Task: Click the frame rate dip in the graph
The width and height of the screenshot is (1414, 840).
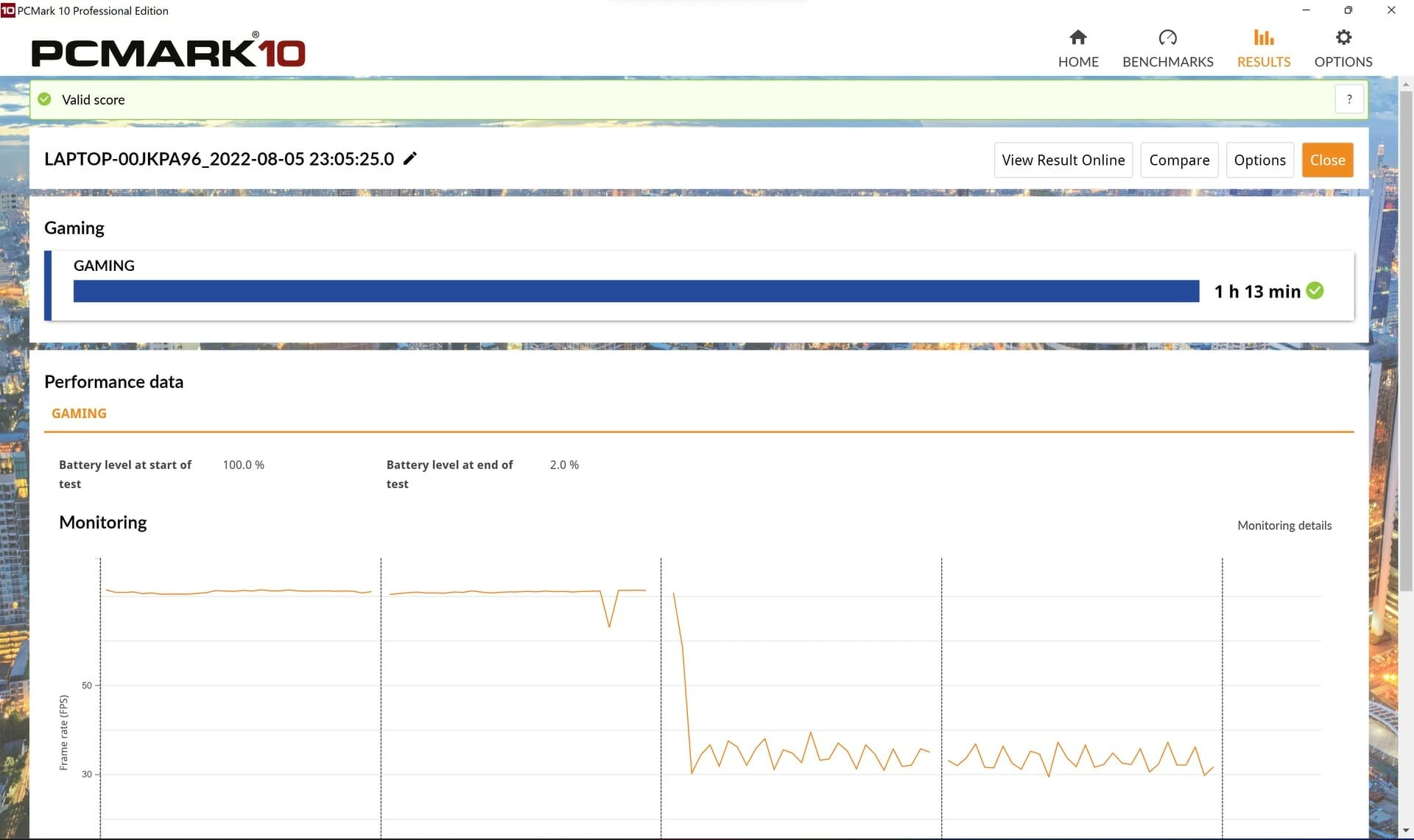Action: click(609, 610)
